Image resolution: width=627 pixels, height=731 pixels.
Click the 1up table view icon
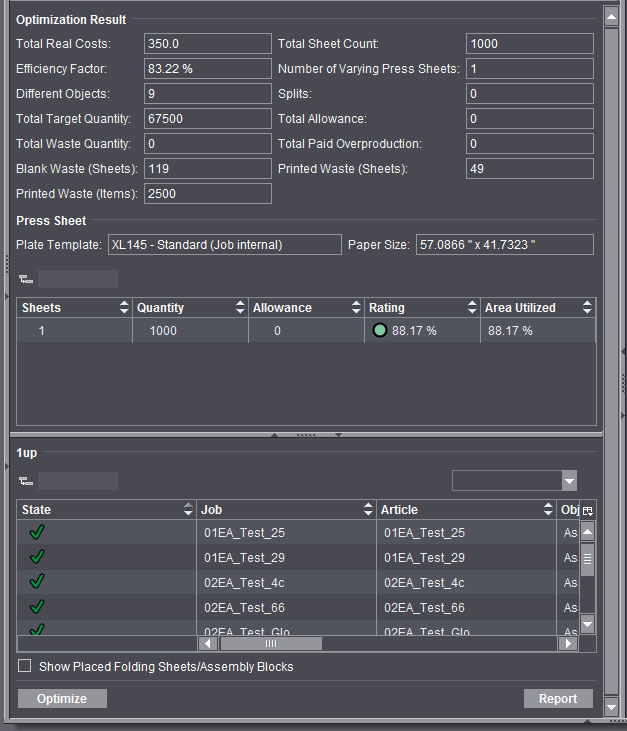click(25, 482)
